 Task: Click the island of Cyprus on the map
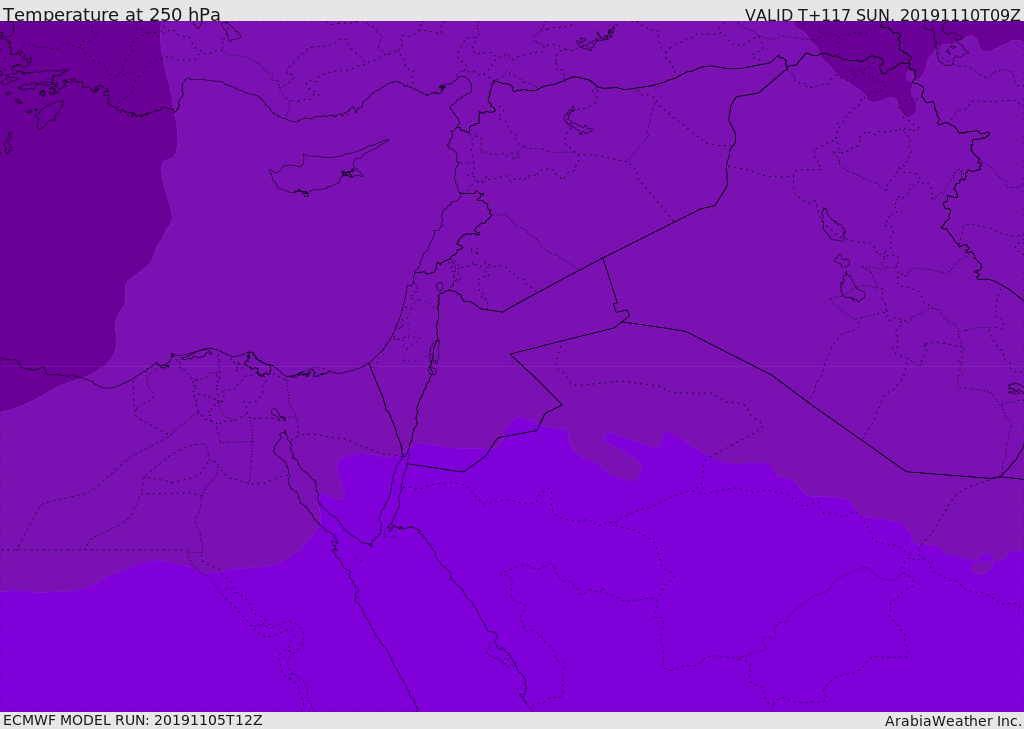coord(328,168)
